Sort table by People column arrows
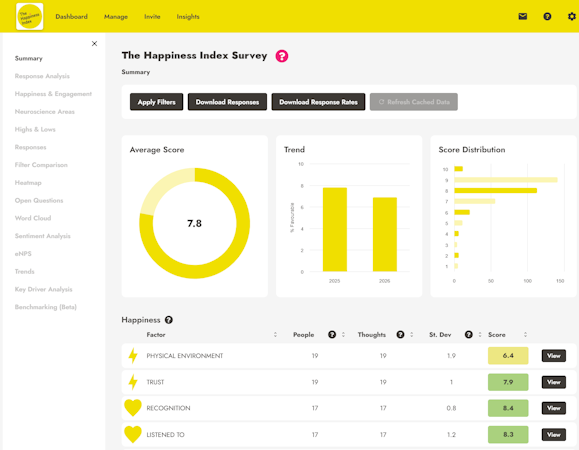This screenshot has height=450, width=579. click(x=343, y=335)
